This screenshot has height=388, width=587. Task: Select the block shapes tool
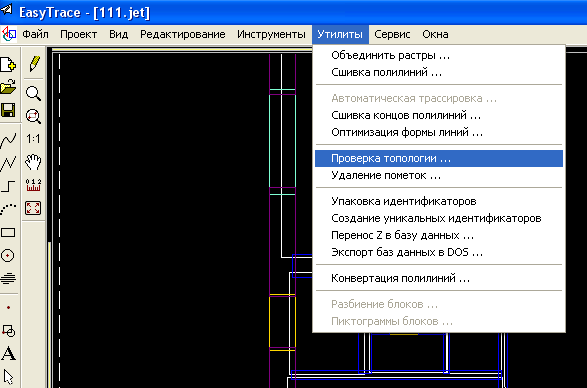(x=8, y=331)
